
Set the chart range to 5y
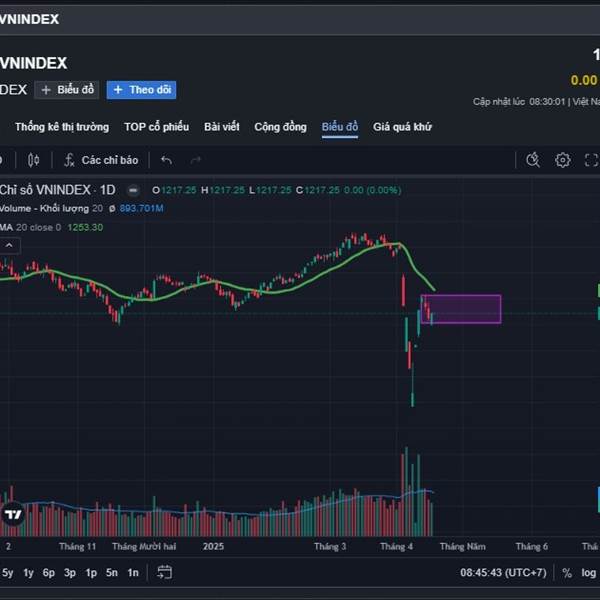(x=8, y=572)
